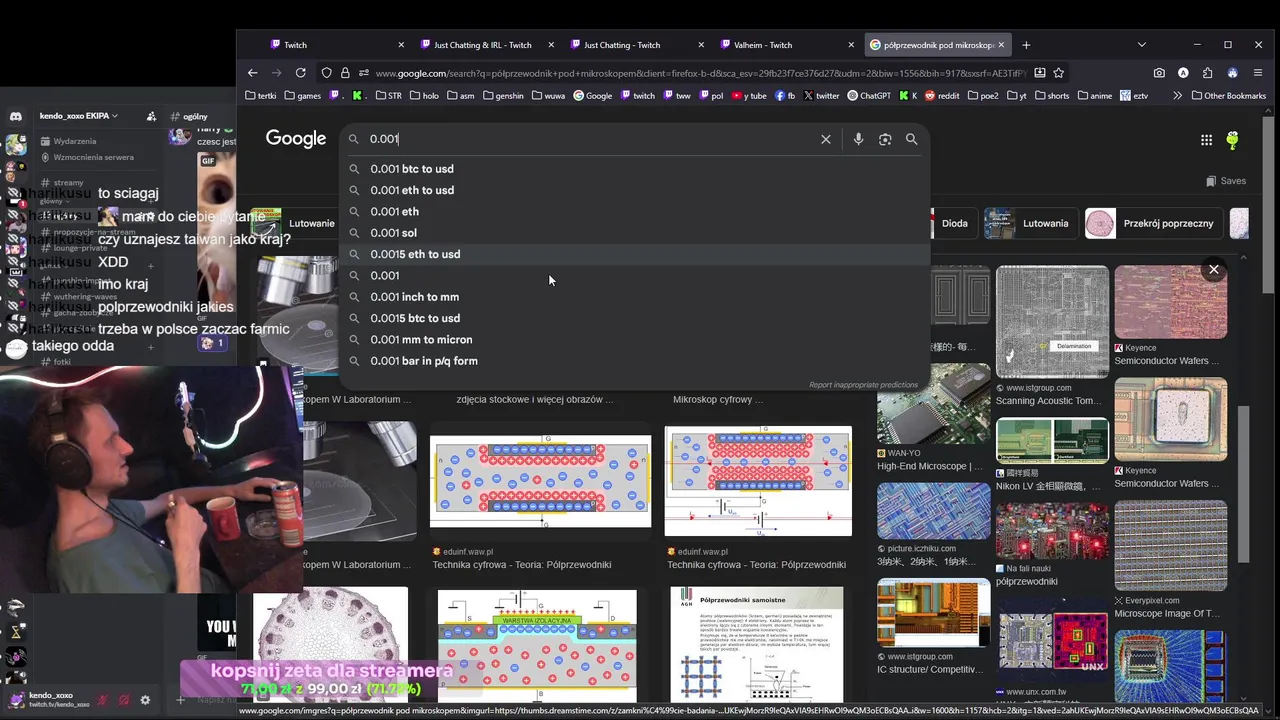Open the twitter bookmark

click(x=820, y=96)
